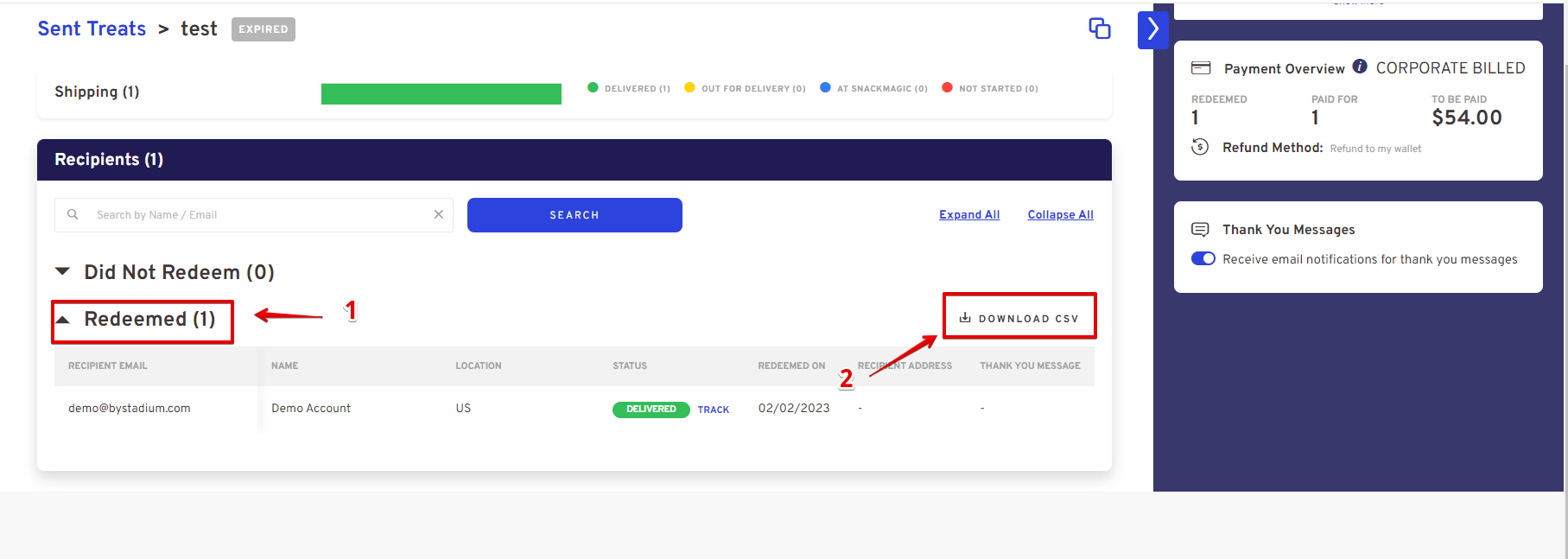This screenshot has width=1568, height=559.
Task: Click Collapse All link
Action: pyautogui.click(x=1060, y=215)
